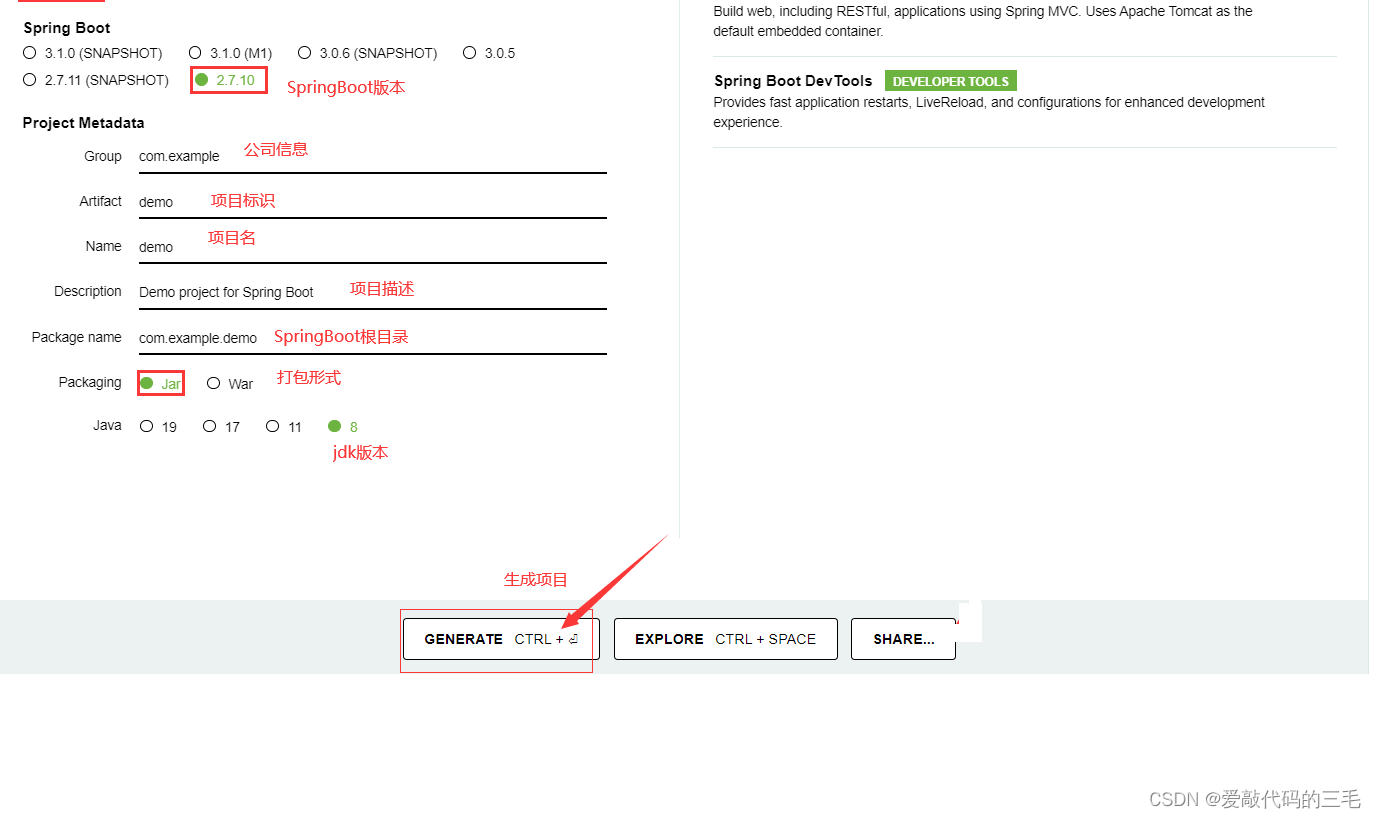This screenshot has width=1376, height=818.
Task: Choose Java version 19
Action: coord(159,426)
